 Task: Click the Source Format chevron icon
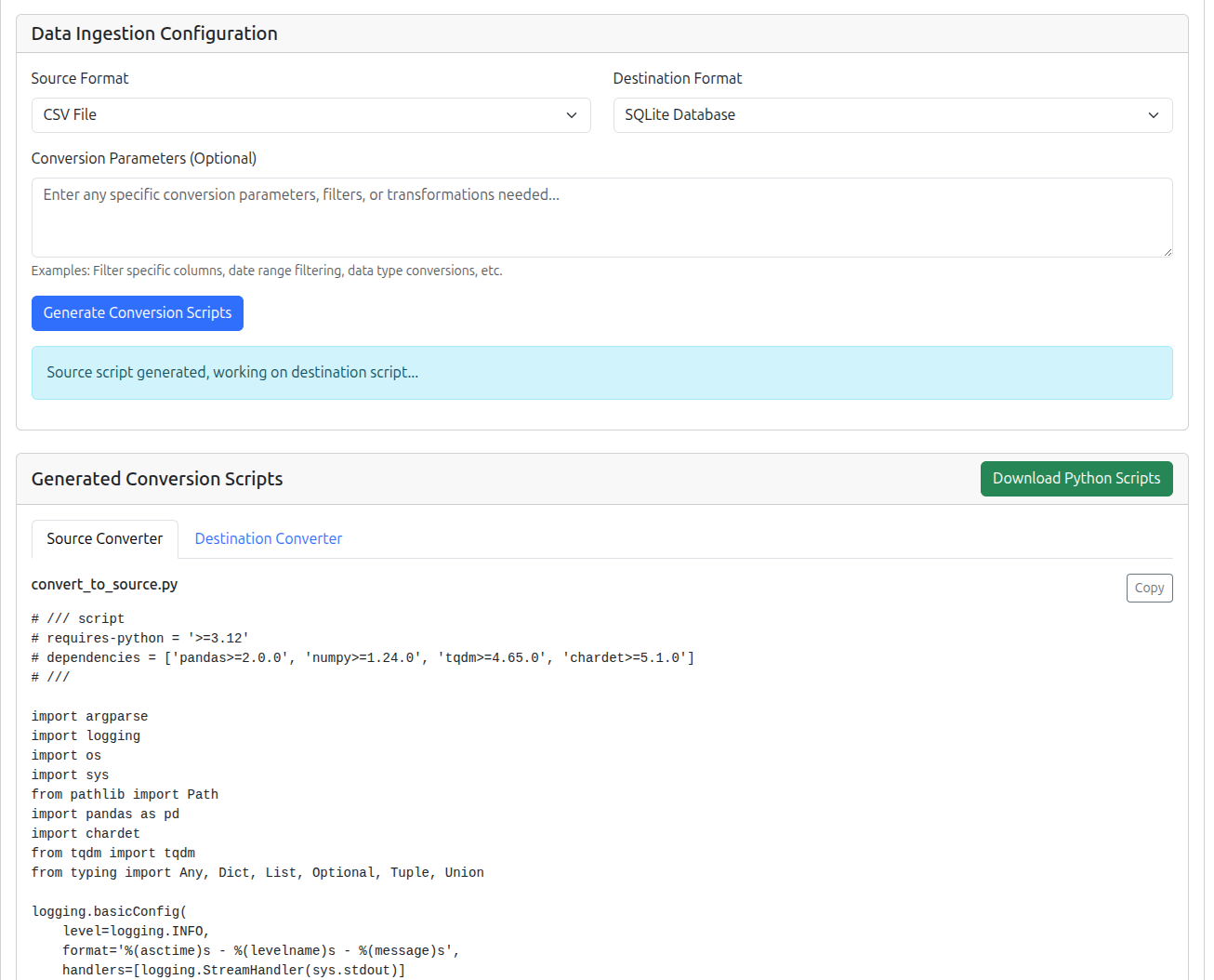[x=572, y=114]
